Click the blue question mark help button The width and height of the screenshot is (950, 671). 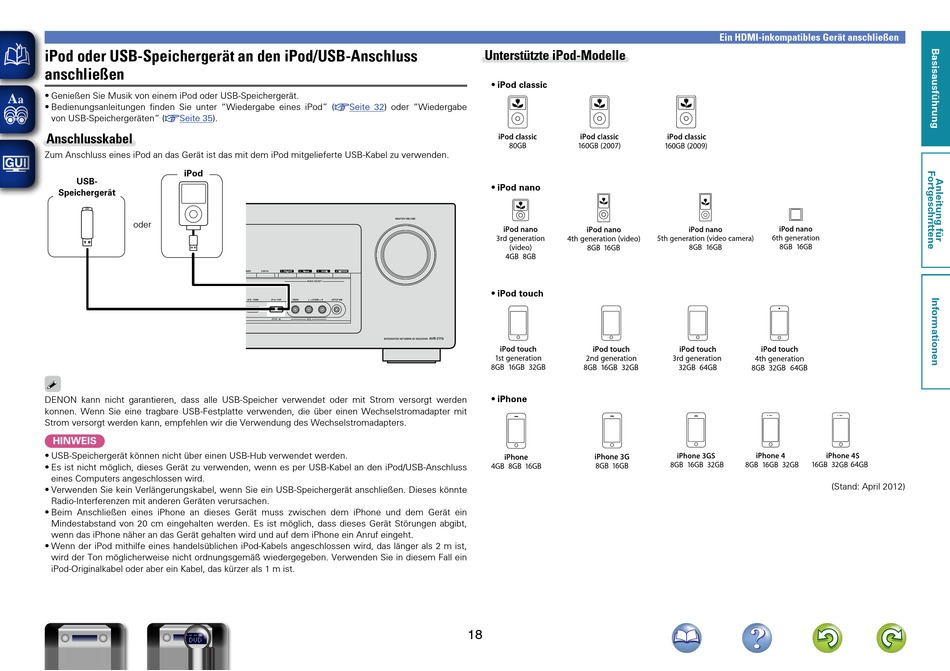click(757, 638)
